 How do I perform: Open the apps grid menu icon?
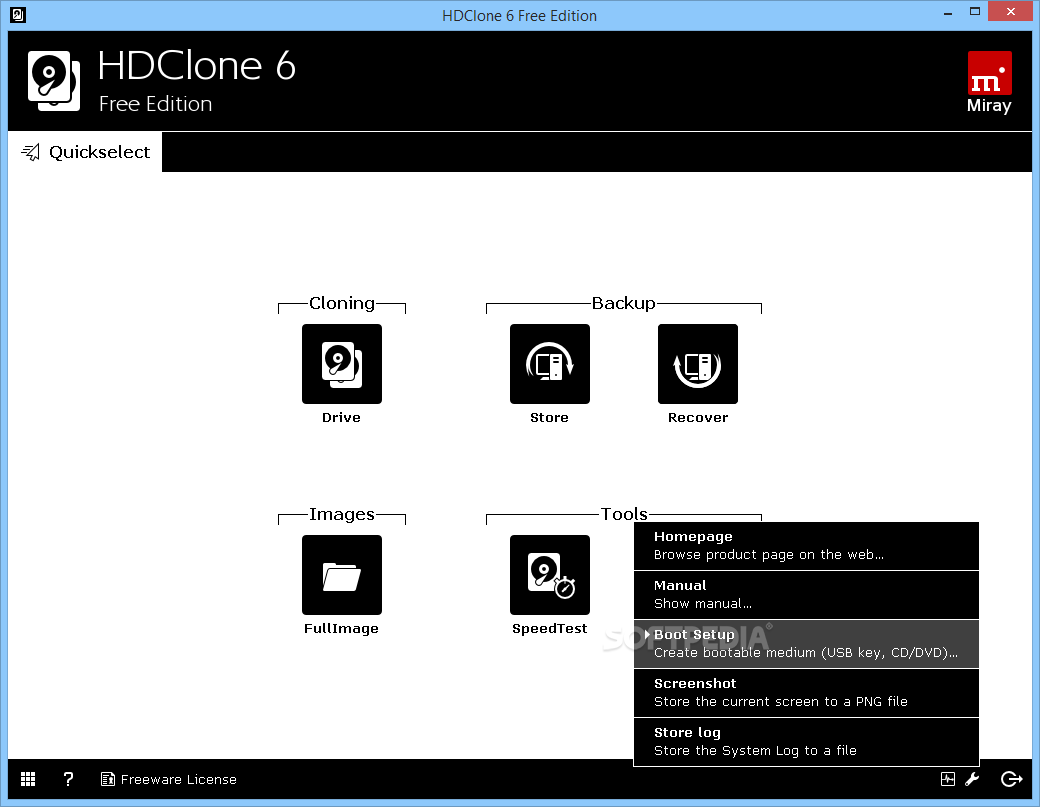point(28,779)
